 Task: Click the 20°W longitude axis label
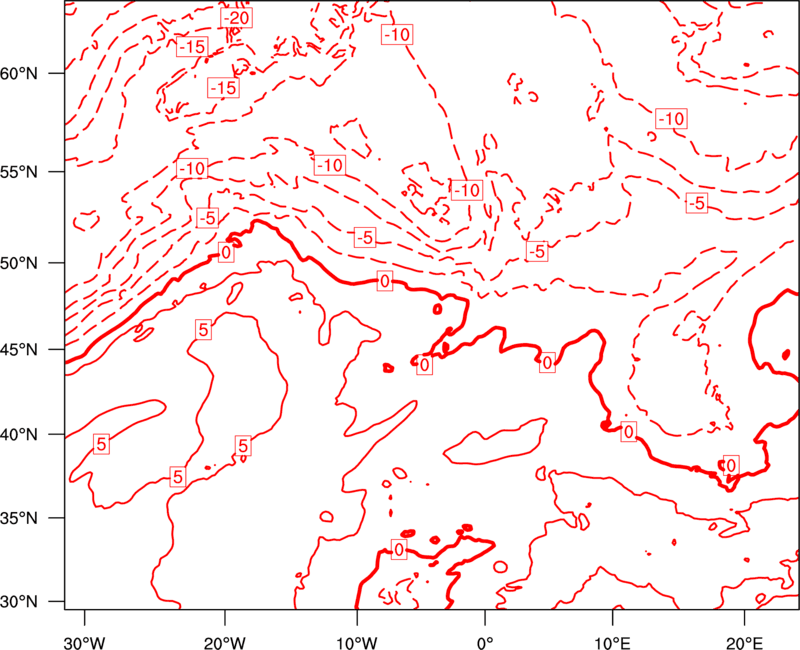pos(225,643)
